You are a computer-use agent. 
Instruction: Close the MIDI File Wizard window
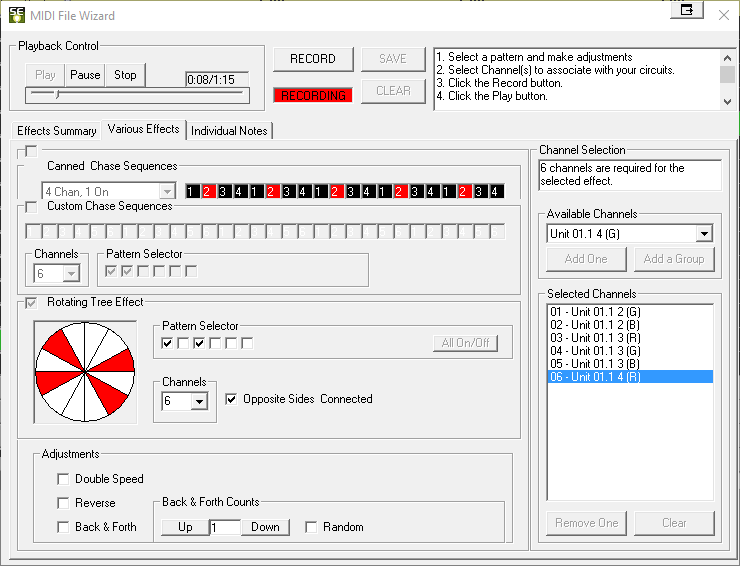pyautogui.click(x=723, y=15)
